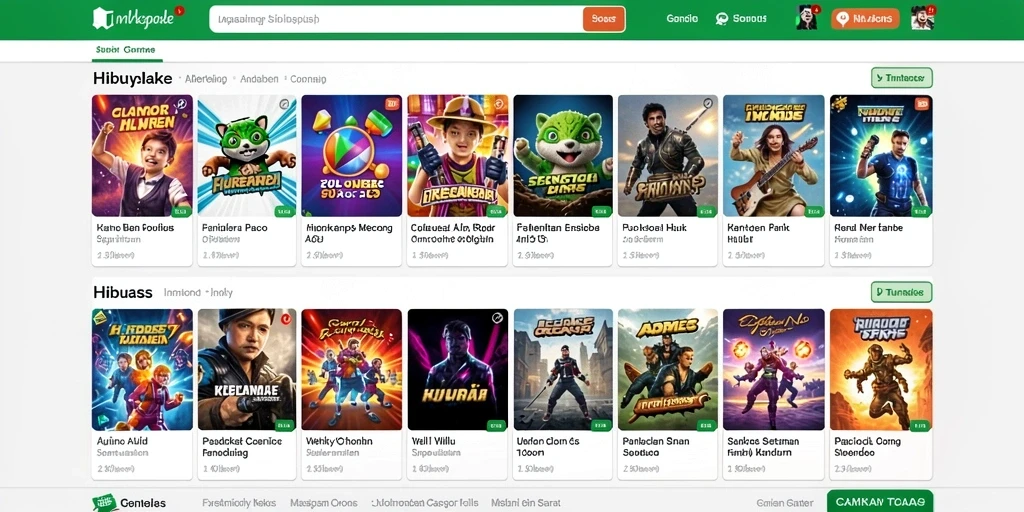This screenshot has height=512, width=1024.
Task: Click corner icon on cowboy-hat game thumbnail
Action: coord(498,103)
